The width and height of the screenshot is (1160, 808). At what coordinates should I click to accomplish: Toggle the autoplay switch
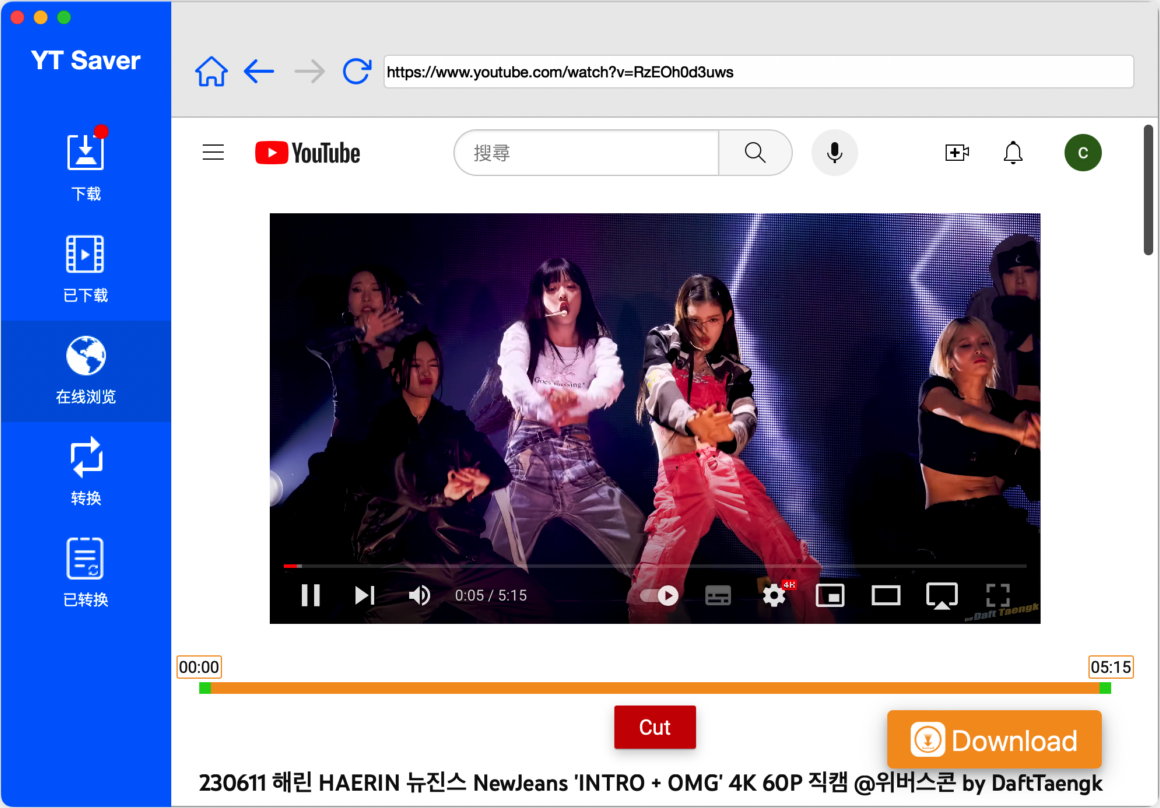click(x=660, y=595)
